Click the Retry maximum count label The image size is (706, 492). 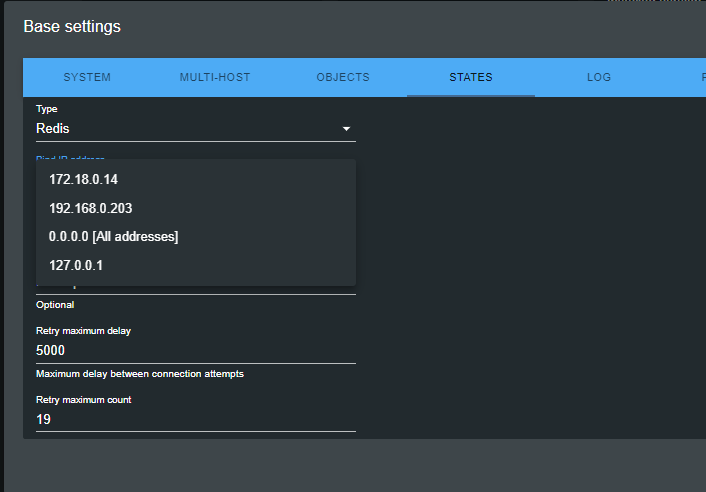pos(83,400)
